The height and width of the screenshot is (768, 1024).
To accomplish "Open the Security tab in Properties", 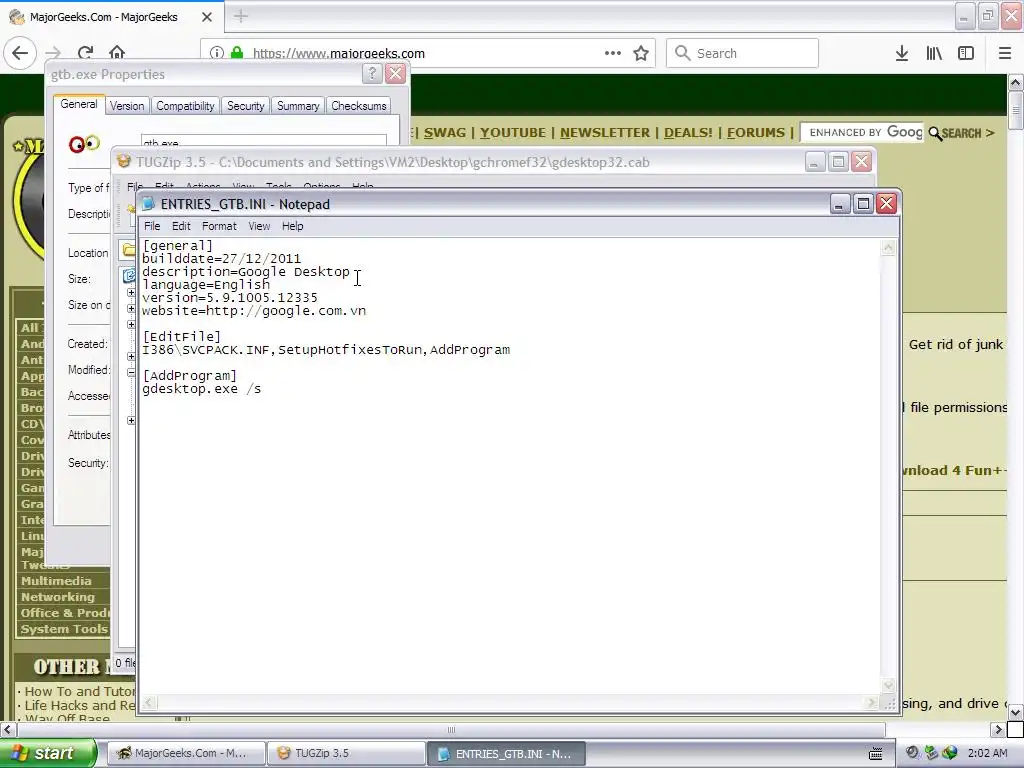I will 246,106.
